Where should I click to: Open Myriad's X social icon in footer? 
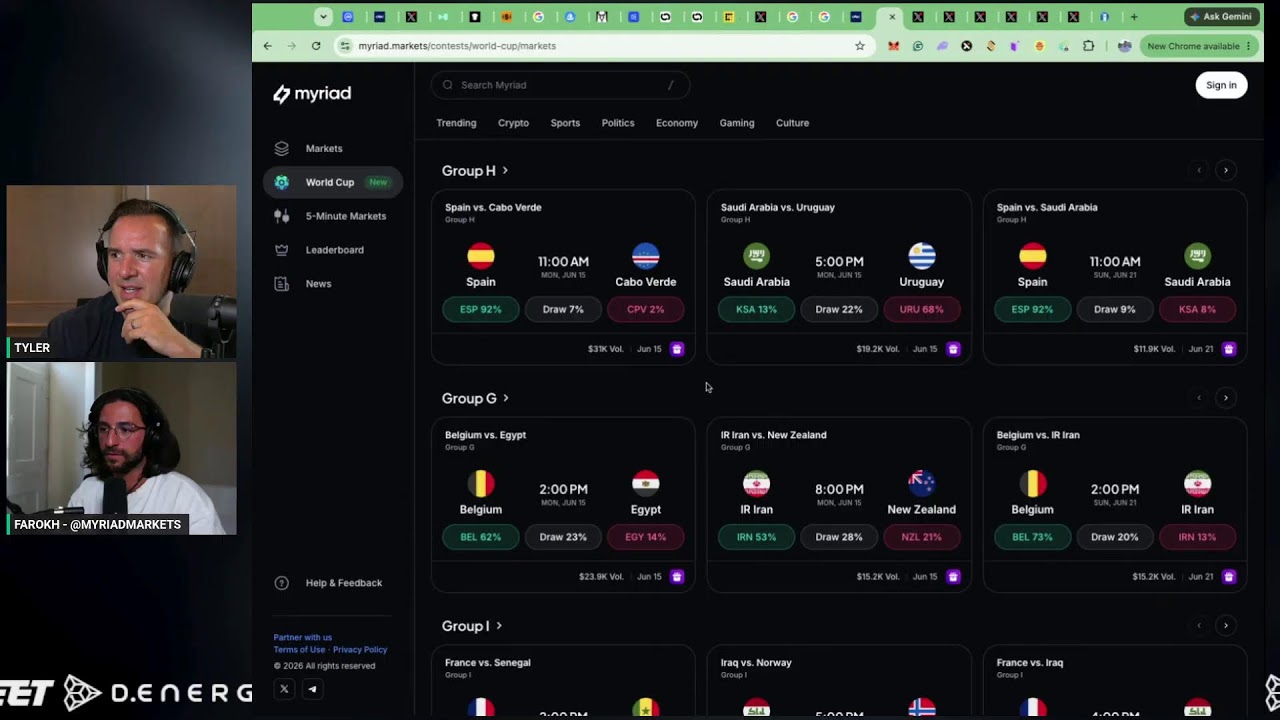[284, 689]
